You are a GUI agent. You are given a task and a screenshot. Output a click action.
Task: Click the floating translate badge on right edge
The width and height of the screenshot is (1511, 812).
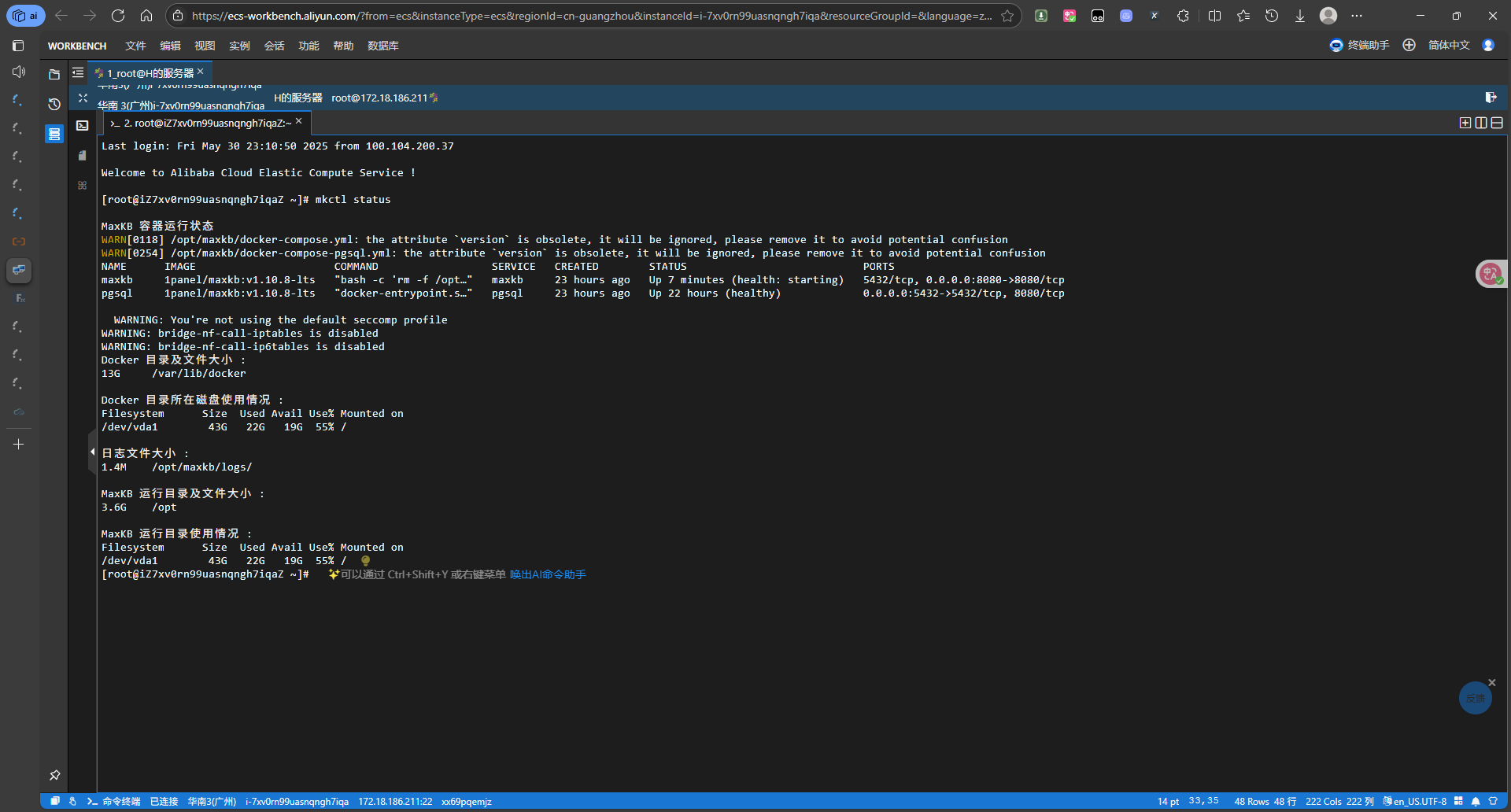coord(1491,274)
